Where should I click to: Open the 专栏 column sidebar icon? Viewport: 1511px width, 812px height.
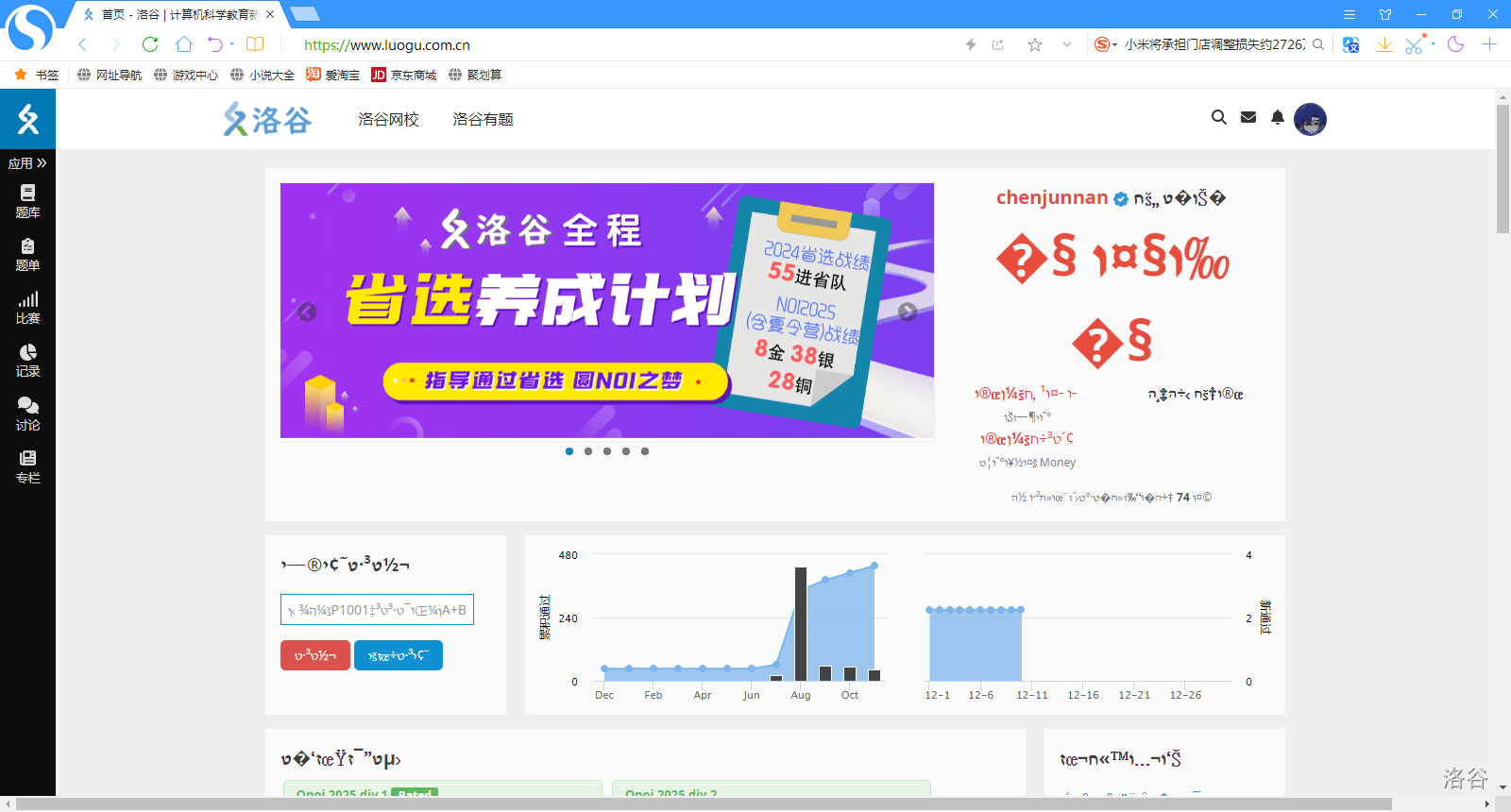(27, 466)
